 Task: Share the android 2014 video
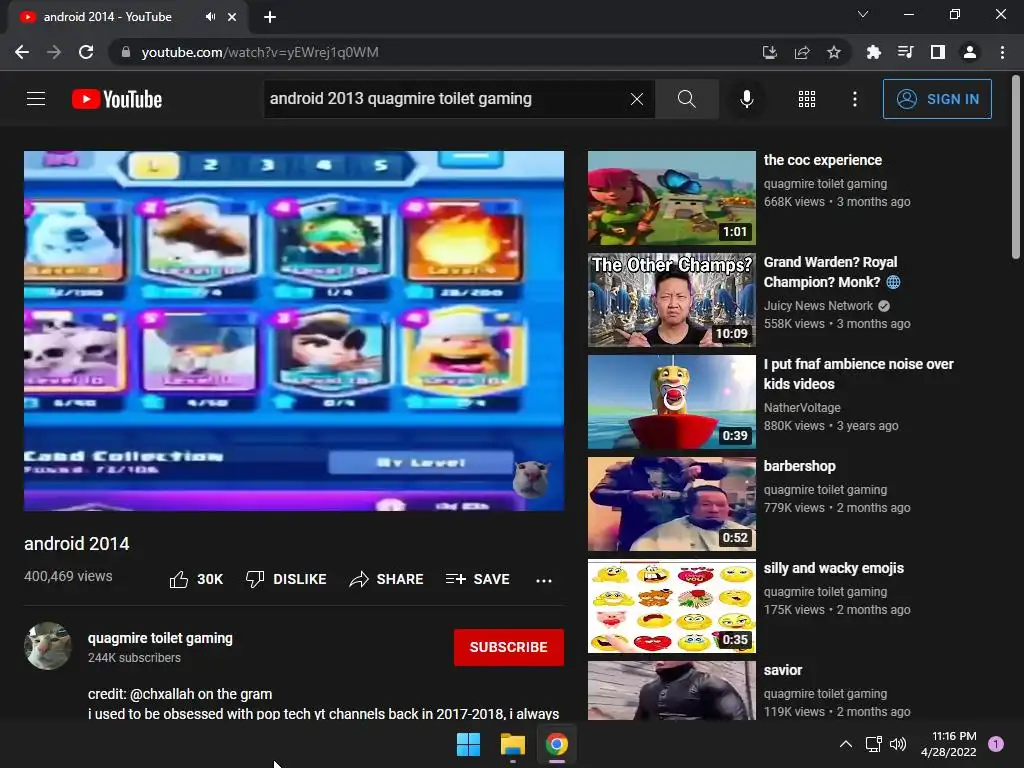click(x=387, y=579)
